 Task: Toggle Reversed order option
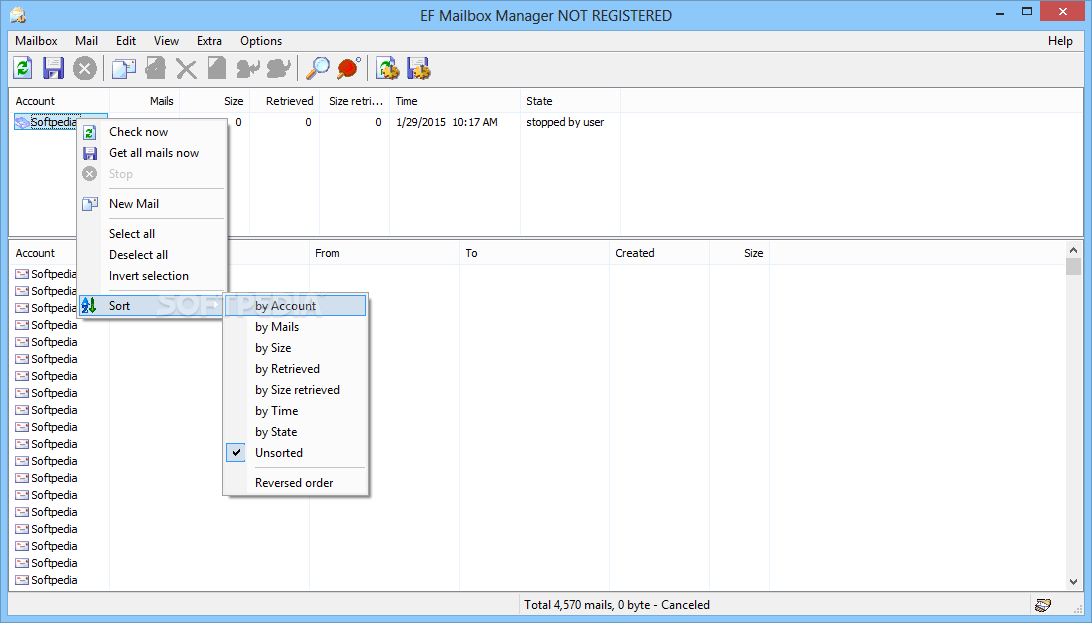(295, 482)
